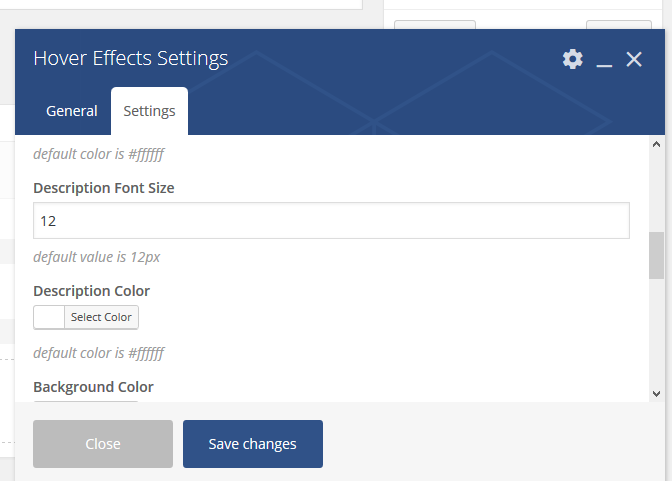
Task: Click the scrollbar track above the thumb
Action: click(x=656, y=191)
